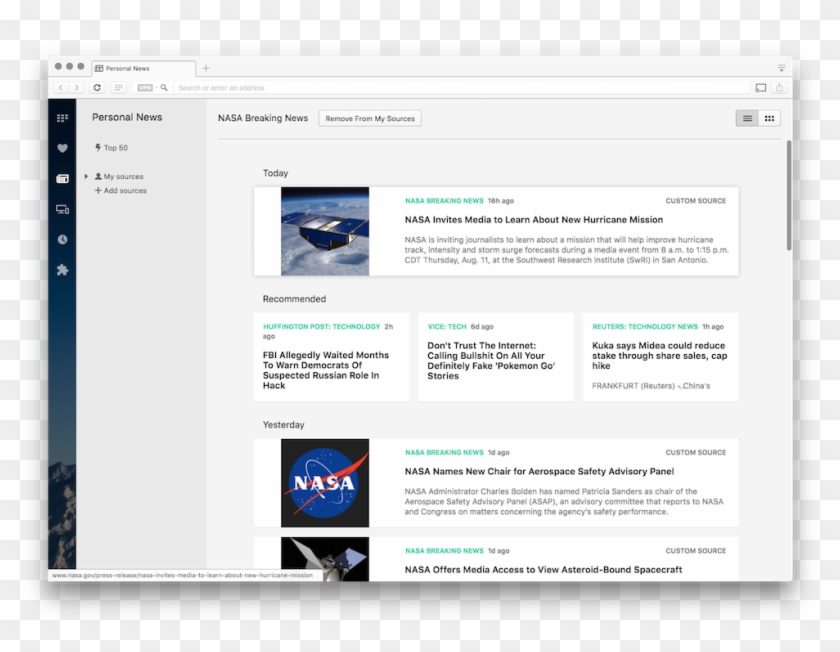Open Extensions via the puzzle icon
The height and width of the screenshot is (652, 840).
(x=62, y=270)
